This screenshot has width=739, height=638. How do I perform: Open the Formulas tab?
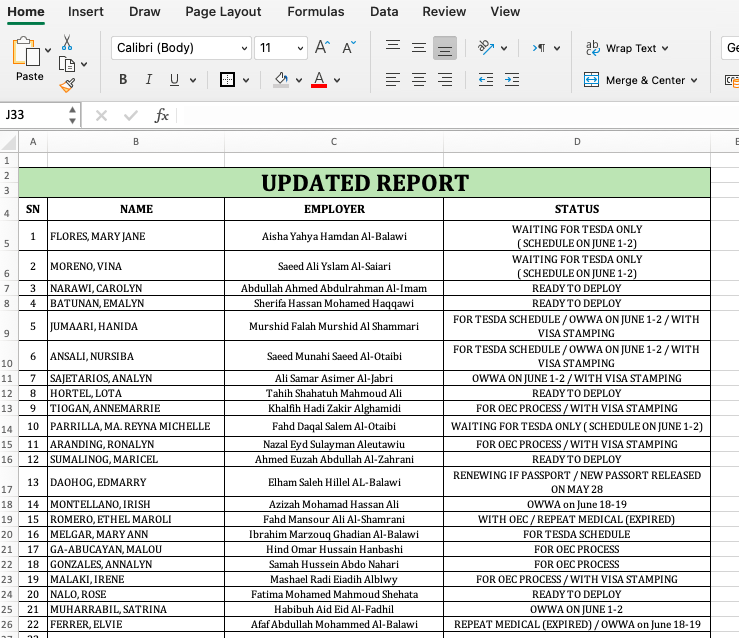[x=316, y=12]
